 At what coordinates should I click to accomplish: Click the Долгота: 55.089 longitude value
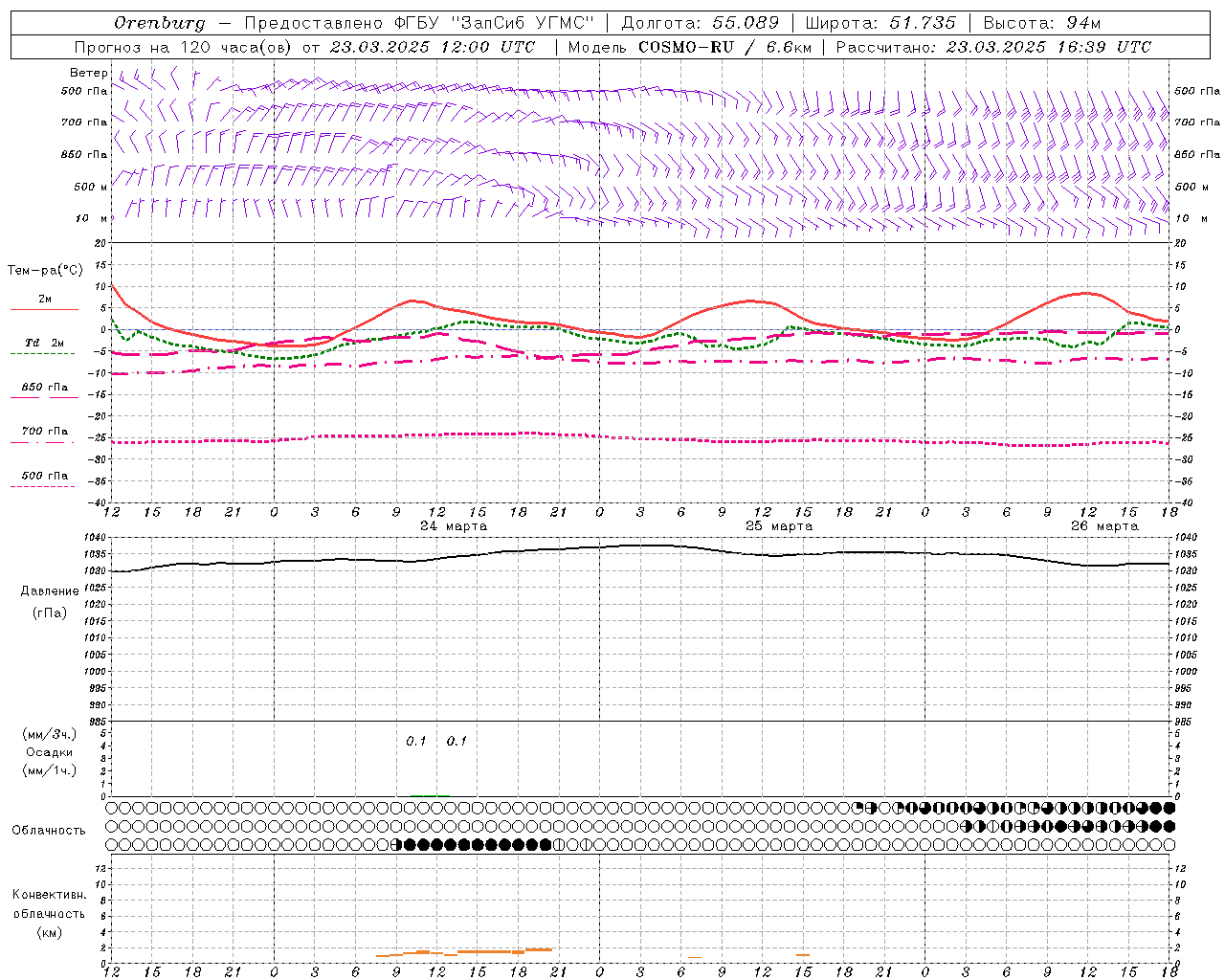[x=700, y=23]
